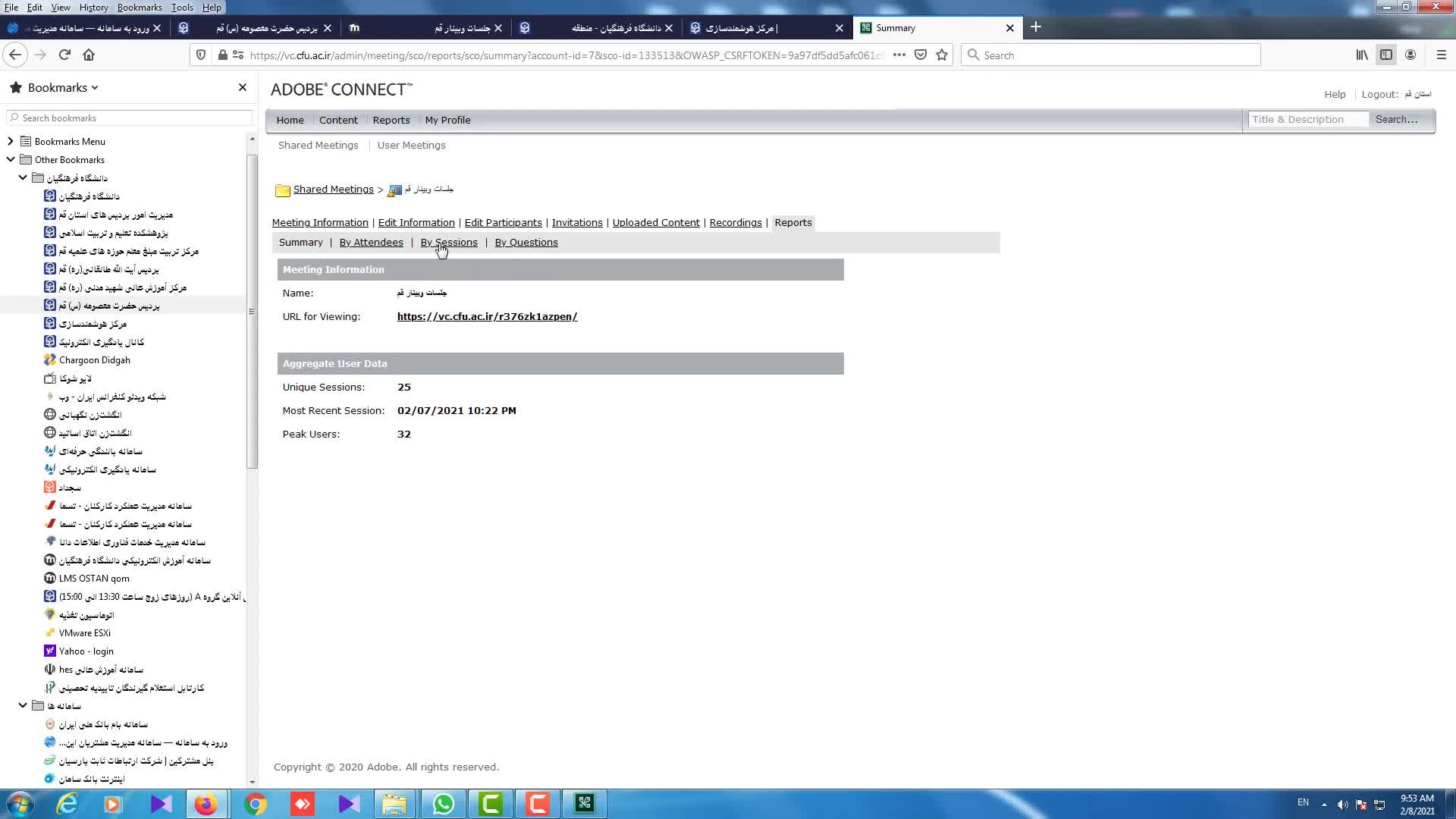Open new tab with plus button

tap(1035, 27)
